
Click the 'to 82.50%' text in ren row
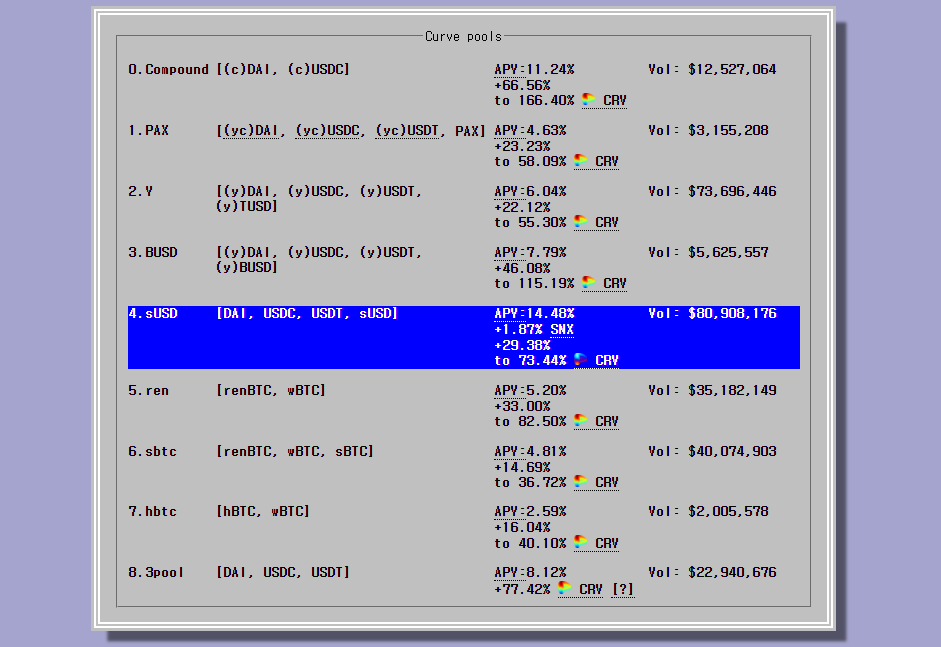[530, 421]
